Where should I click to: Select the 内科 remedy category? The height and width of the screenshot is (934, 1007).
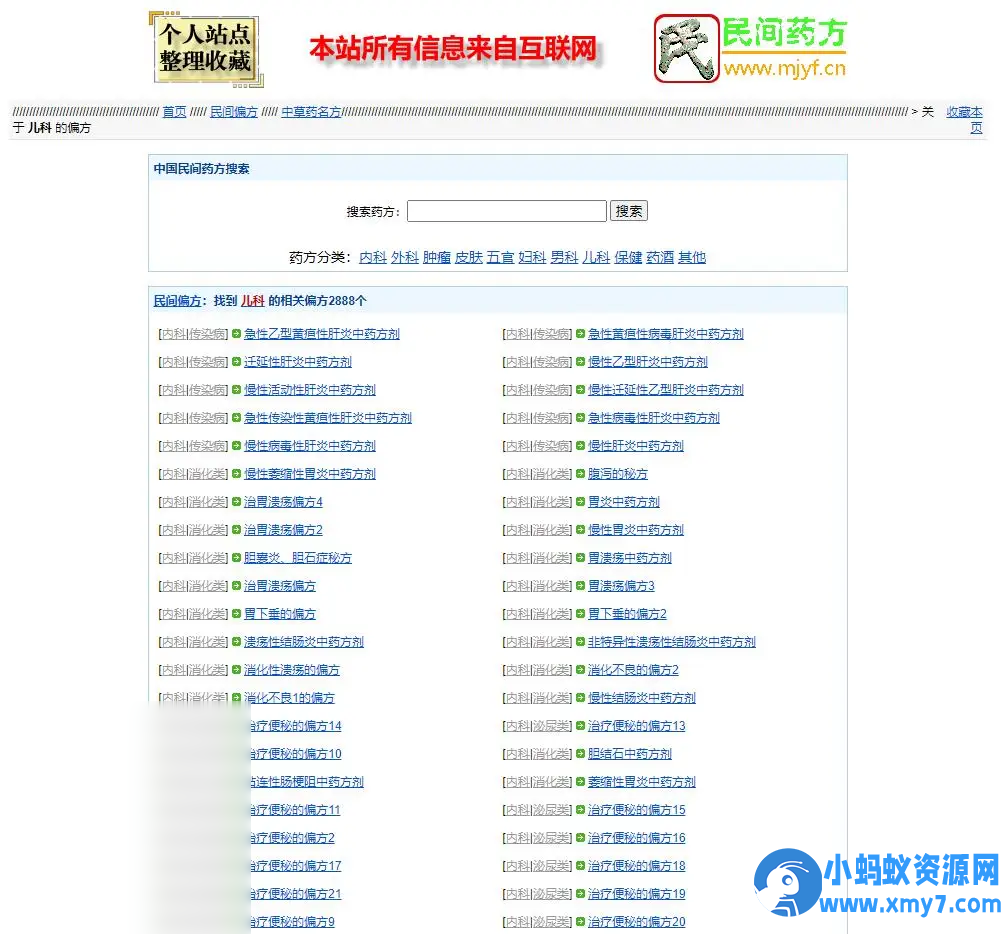coord(372,257)
